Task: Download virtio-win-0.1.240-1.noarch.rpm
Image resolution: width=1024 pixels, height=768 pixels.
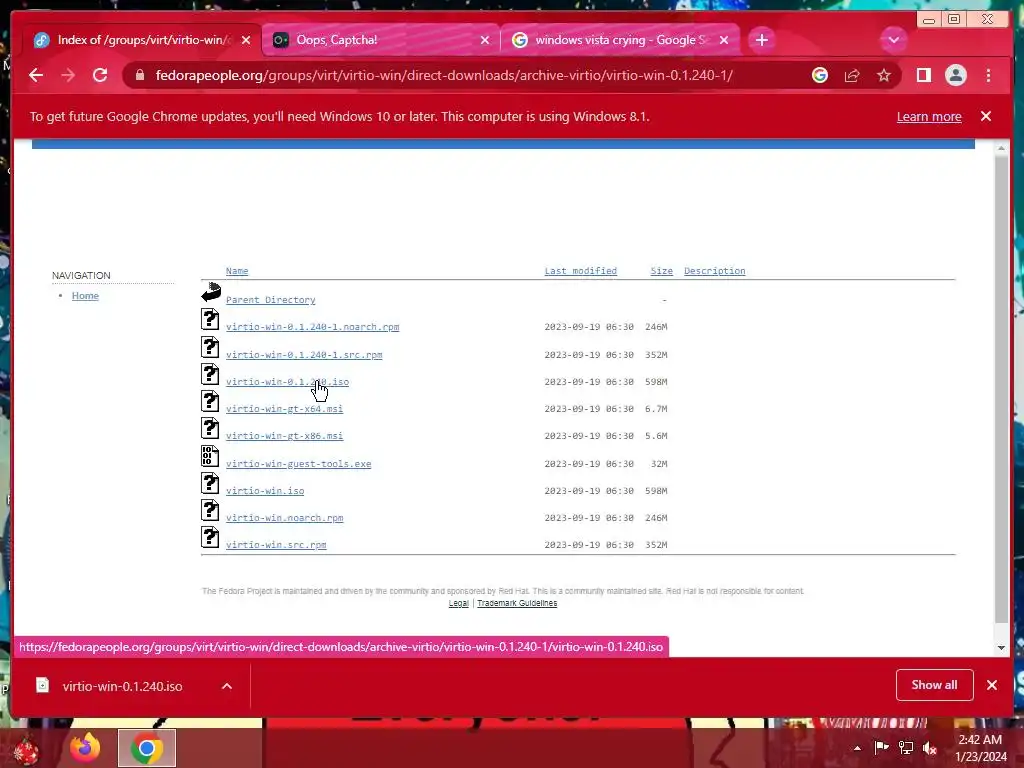Action: coord(312,327)
